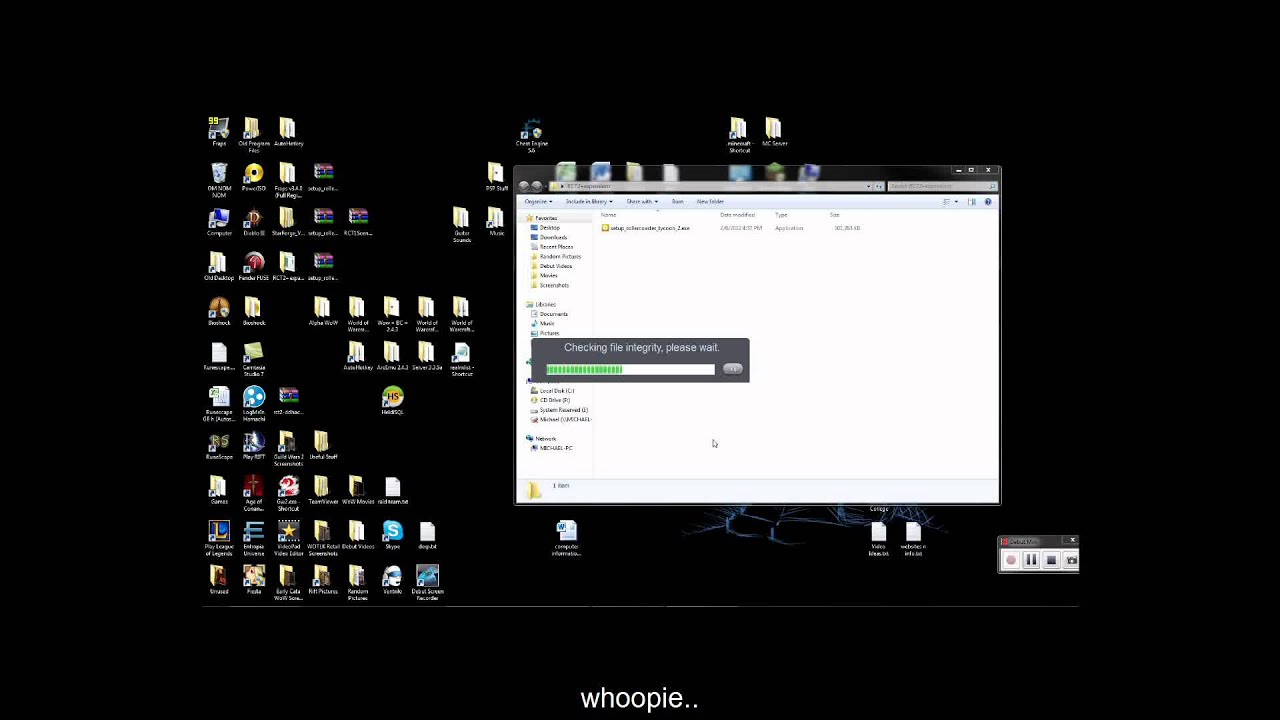The height and width of the screenshot is (720, 1280).
Task: Click the integrity check dialog's gray button
Action: pyautogui.click(x=732, y=369)
